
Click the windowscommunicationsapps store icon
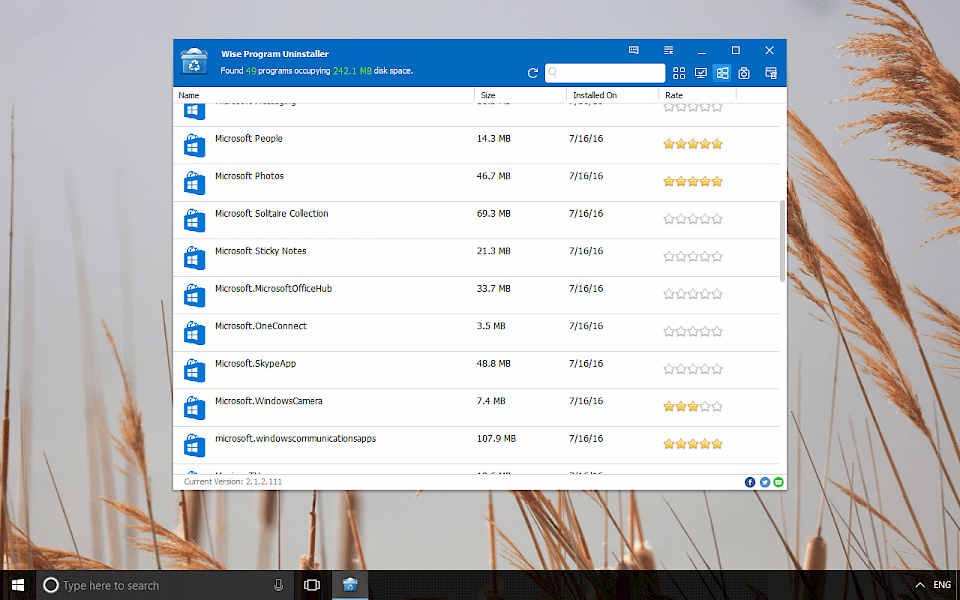coord(194,445)
